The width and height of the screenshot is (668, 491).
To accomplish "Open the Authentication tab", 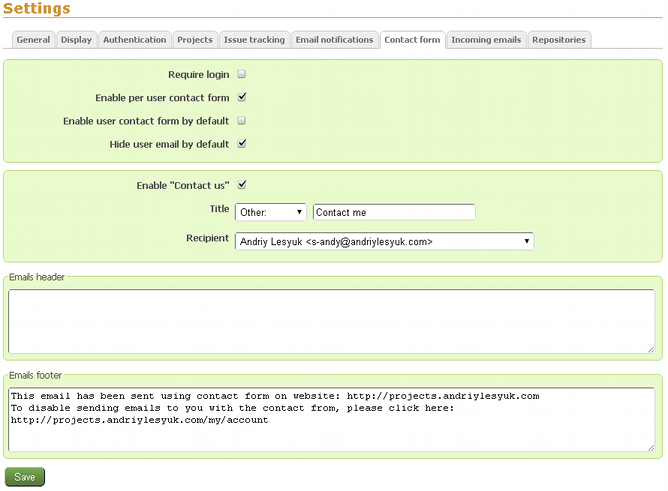I will (x=134, y=40).
